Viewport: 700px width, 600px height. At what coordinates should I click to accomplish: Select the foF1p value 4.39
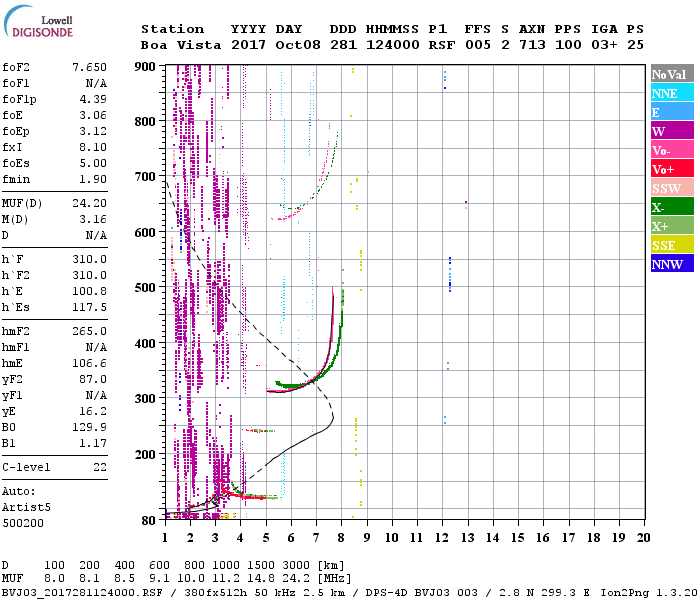coord(93,99)
